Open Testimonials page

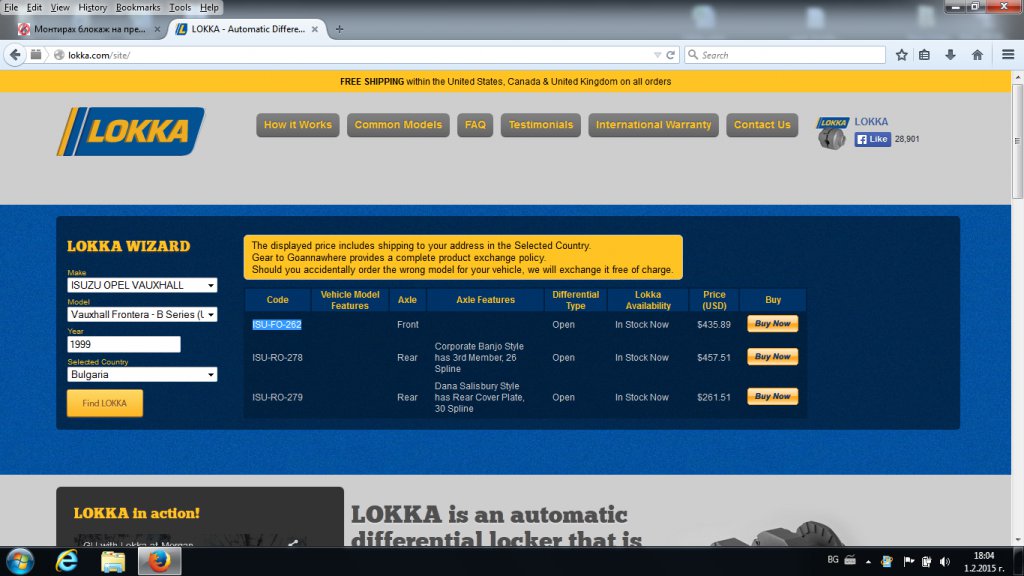(541, 125)
